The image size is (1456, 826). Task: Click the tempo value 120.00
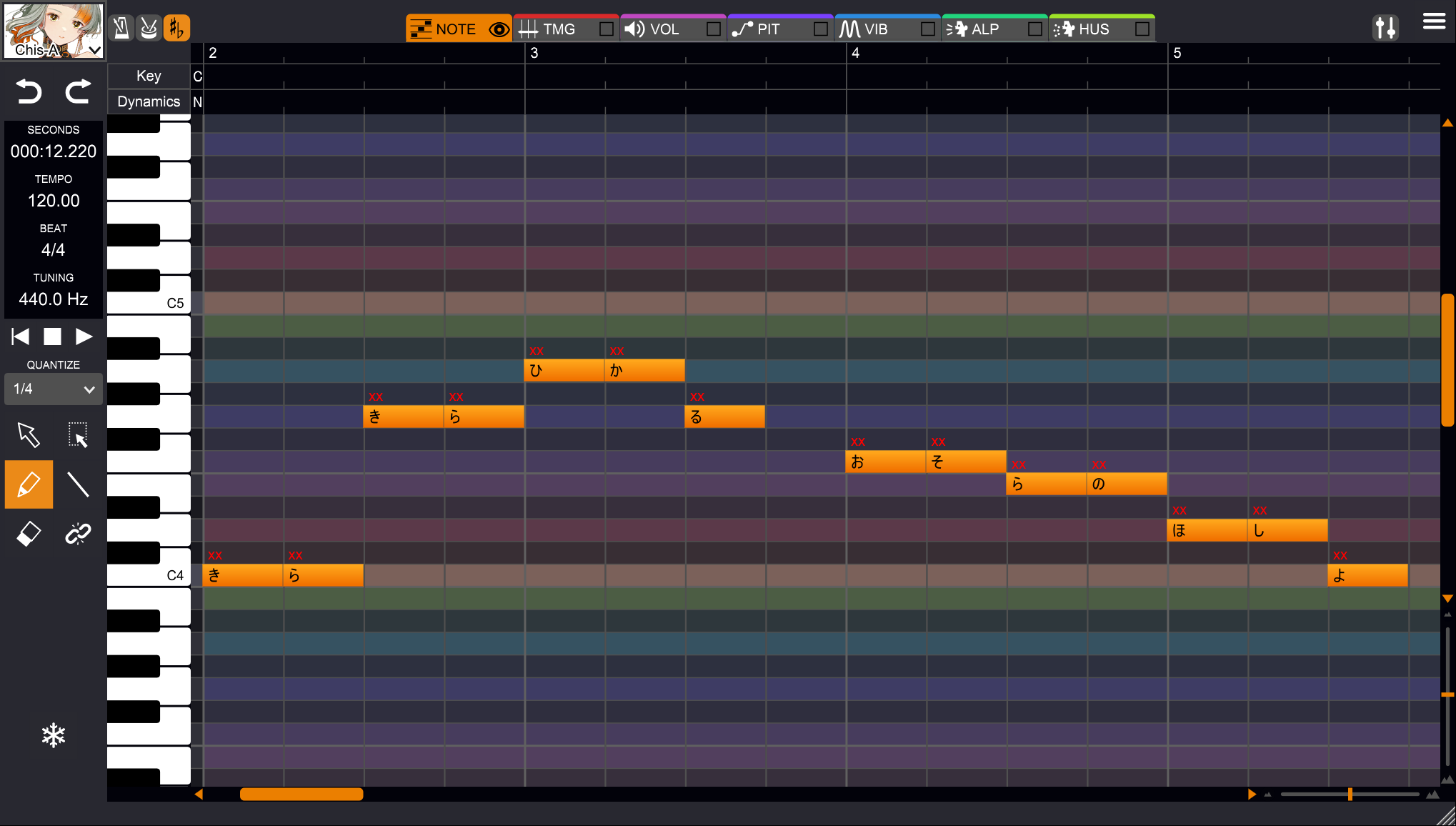click(x=54, y=201)
